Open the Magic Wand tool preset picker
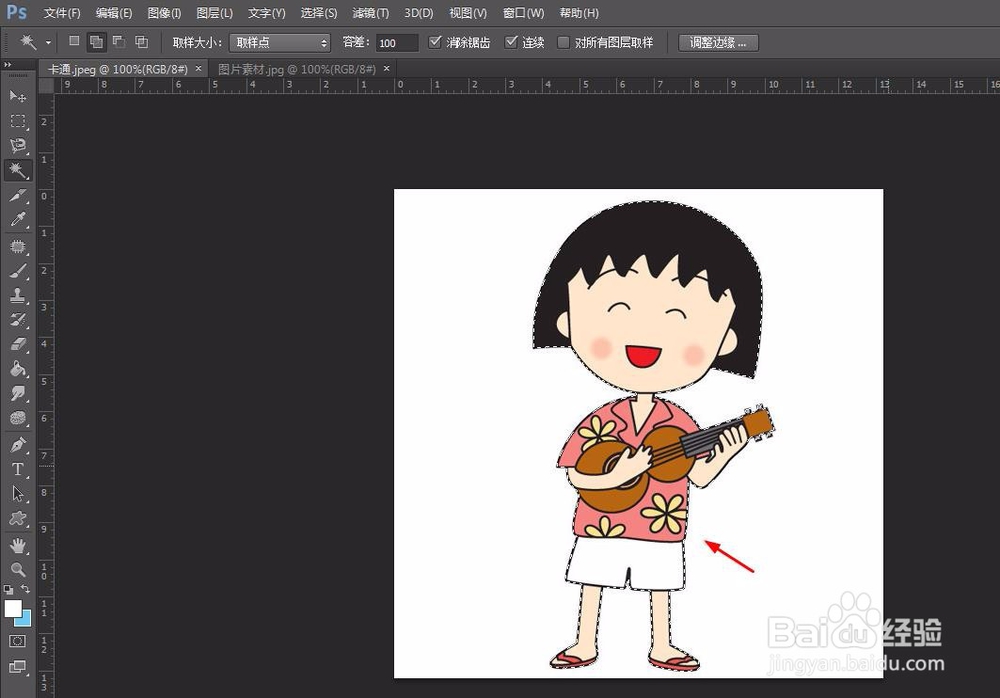 (x=48, y=43)
